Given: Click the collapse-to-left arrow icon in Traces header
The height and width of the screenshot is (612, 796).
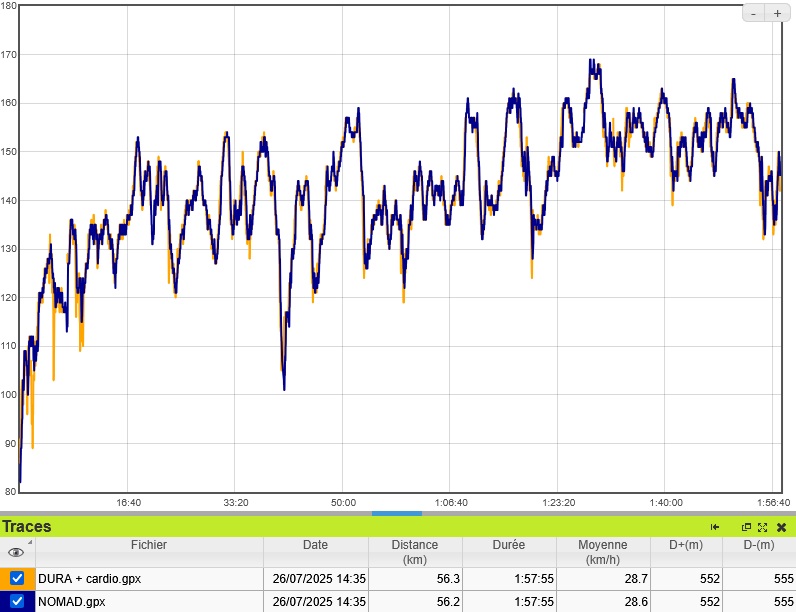Looking at the screenshot, I should (715, 527).
